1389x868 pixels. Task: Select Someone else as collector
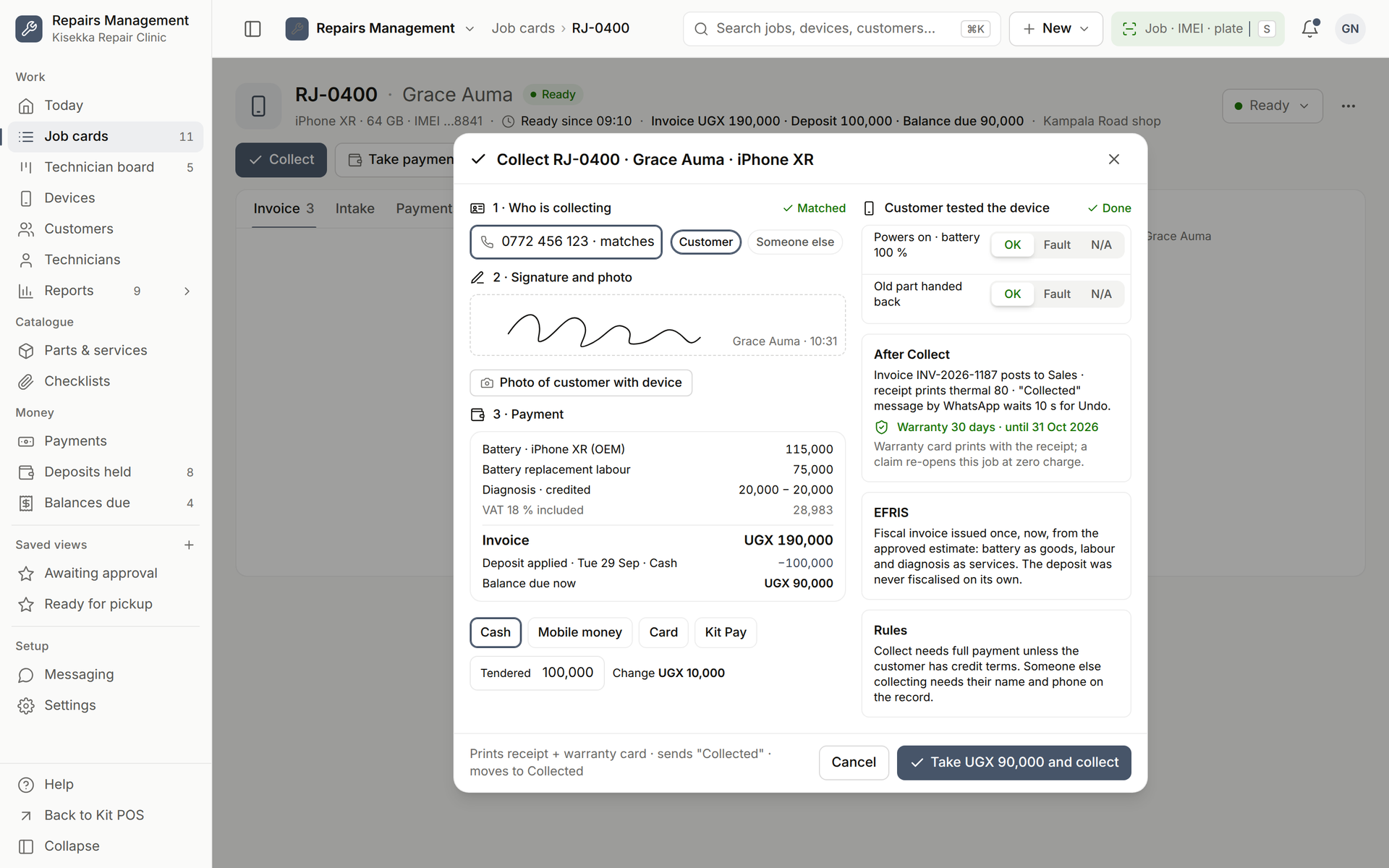pyautogui.click(x=794, y=242)
